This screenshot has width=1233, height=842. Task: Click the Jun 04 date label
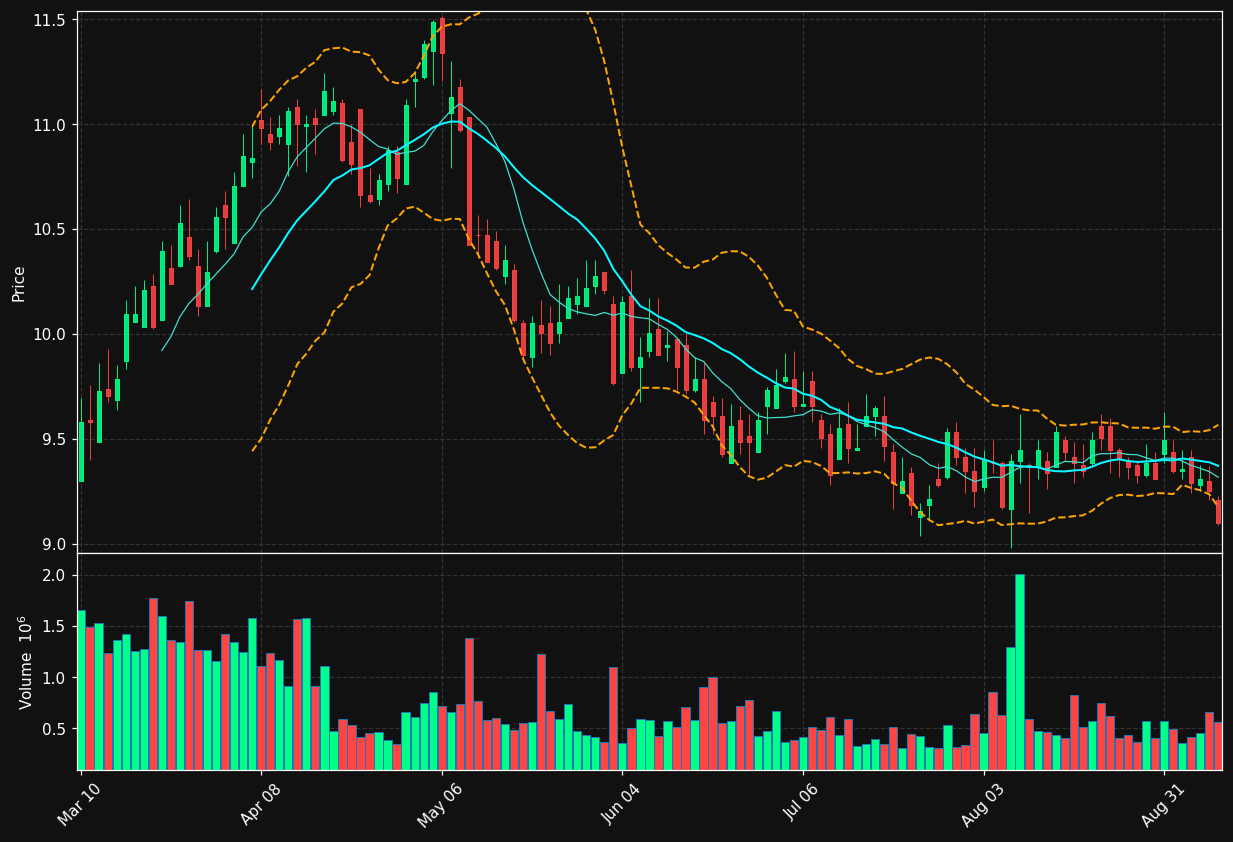pyautogui.click(x=620, y=805)
